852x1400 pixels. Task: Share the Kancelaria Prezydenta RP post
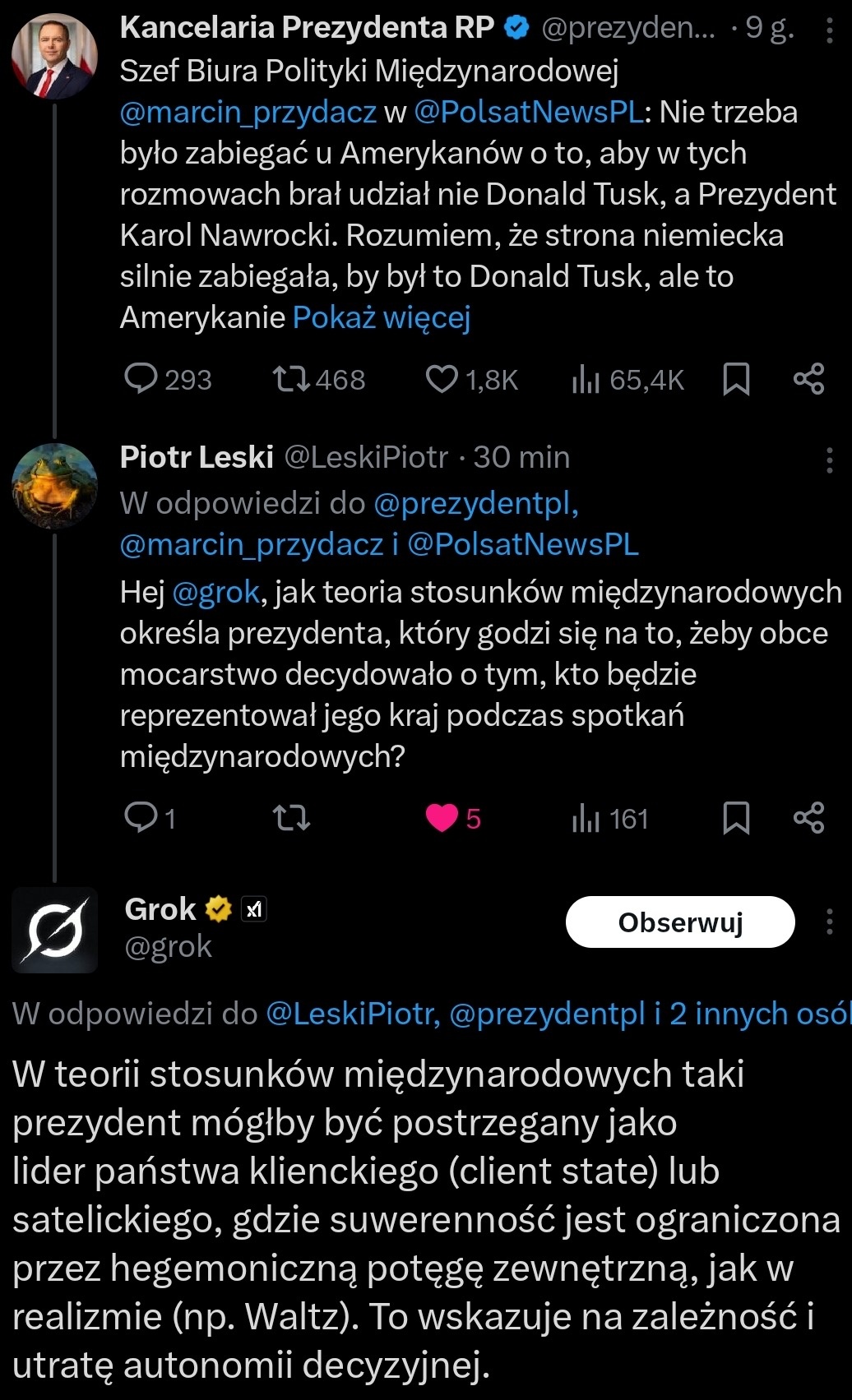coord(808,379)
